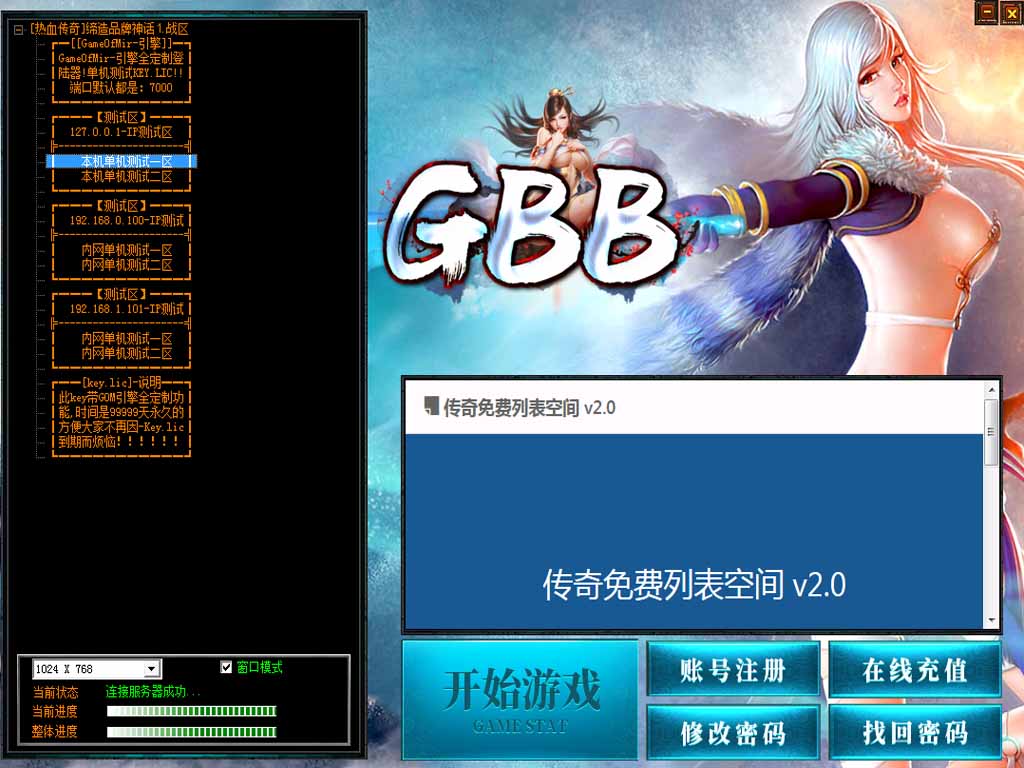Click the announcement panel scrollbar down arrow
1024x768 pixels.
991,620
